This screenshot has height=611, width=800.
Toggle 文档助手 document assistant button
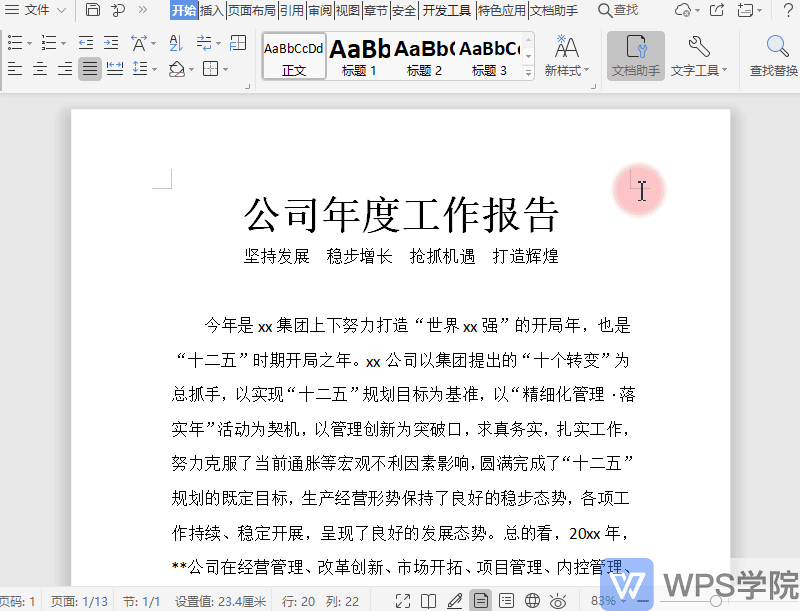[636, 56]
